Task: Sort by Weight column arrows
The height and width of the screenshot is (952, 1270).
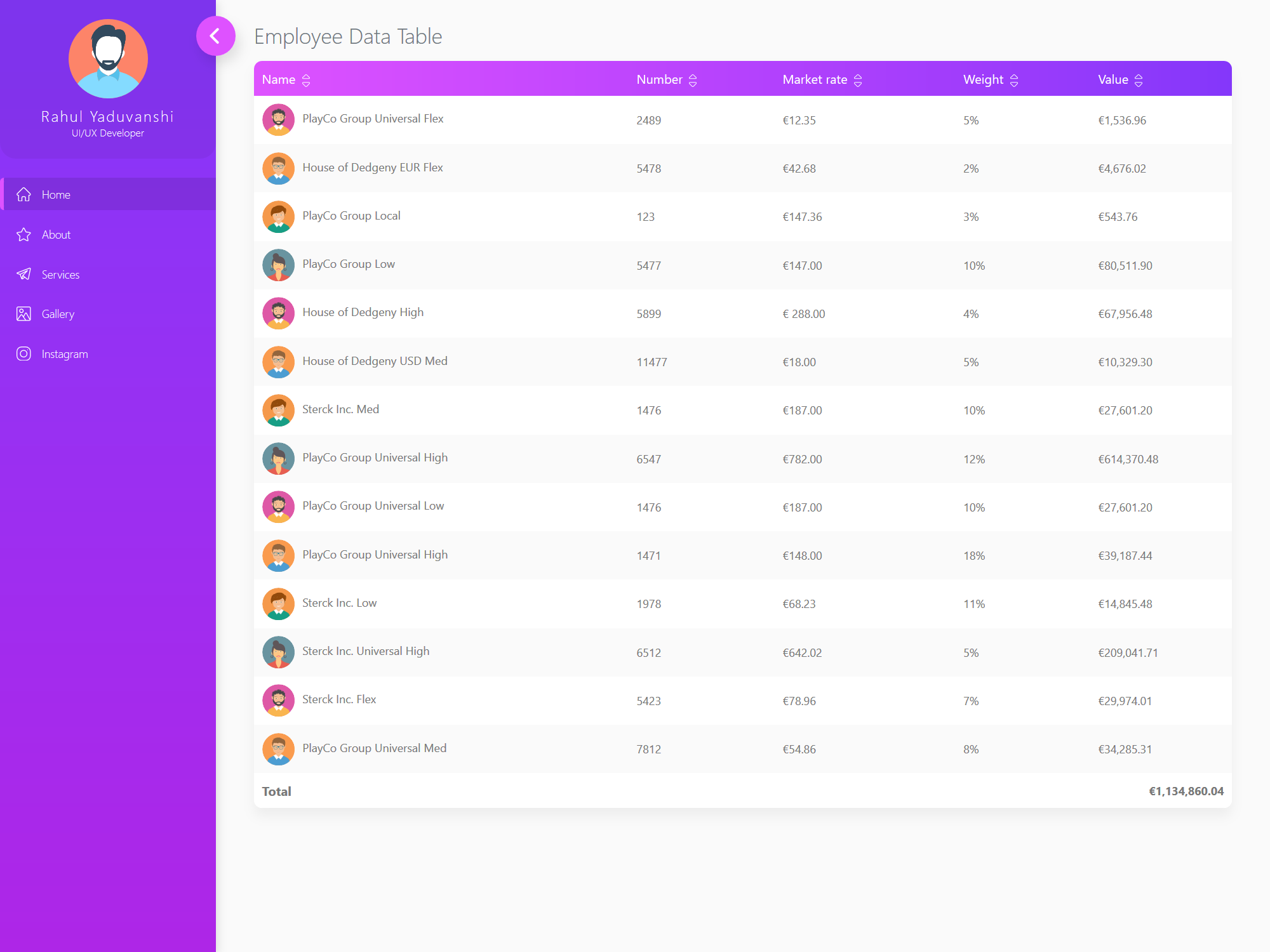Action: pyautogui.click(x=1014, y=81)
